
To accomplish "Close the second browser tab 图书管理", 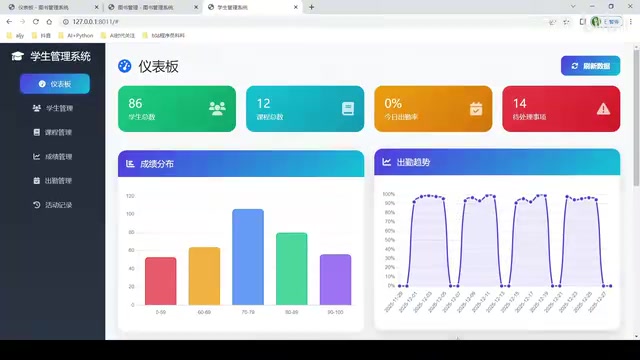I will 196,7.
